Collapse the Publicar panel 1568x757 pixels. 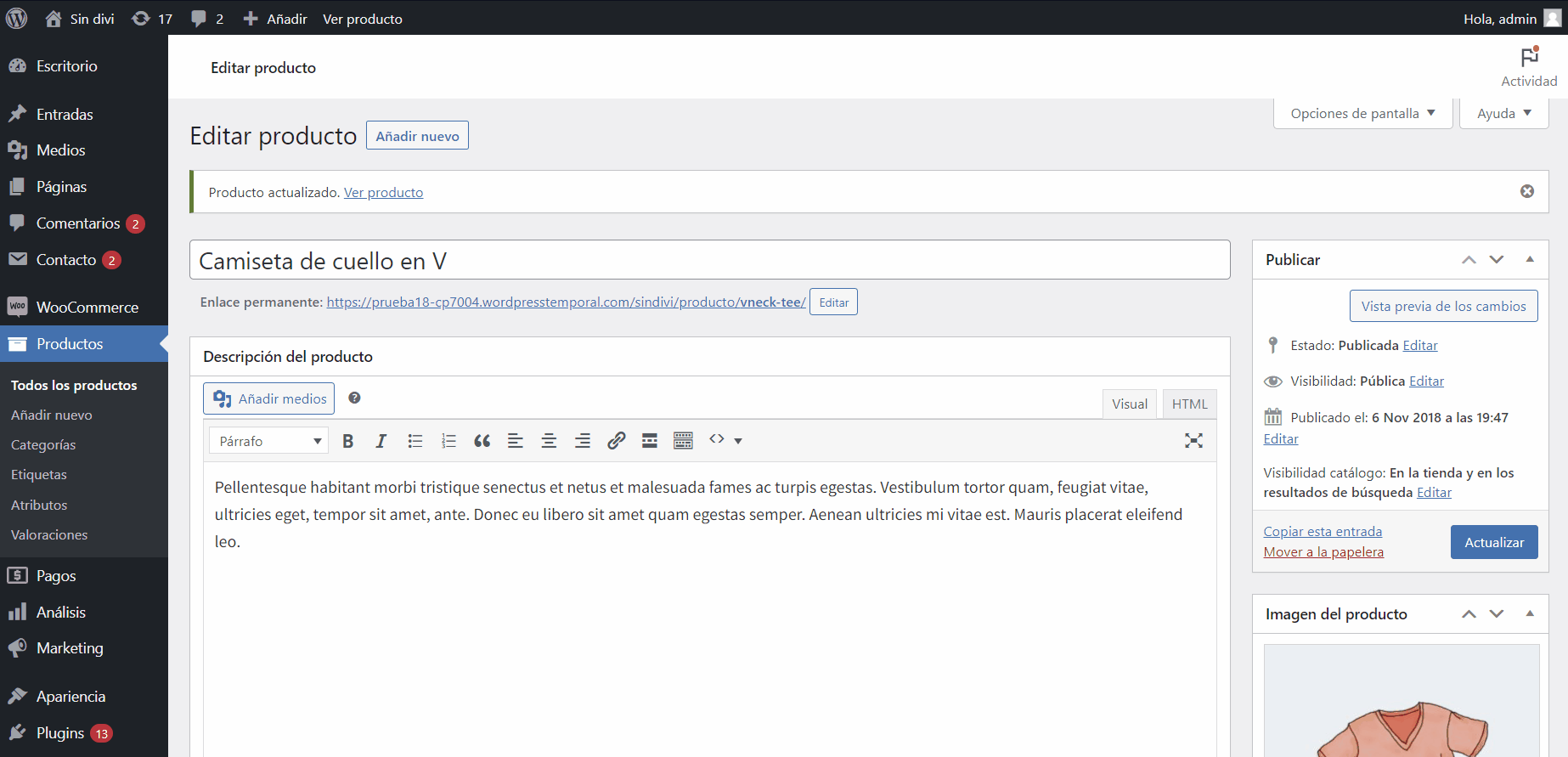pos(1529,260)
